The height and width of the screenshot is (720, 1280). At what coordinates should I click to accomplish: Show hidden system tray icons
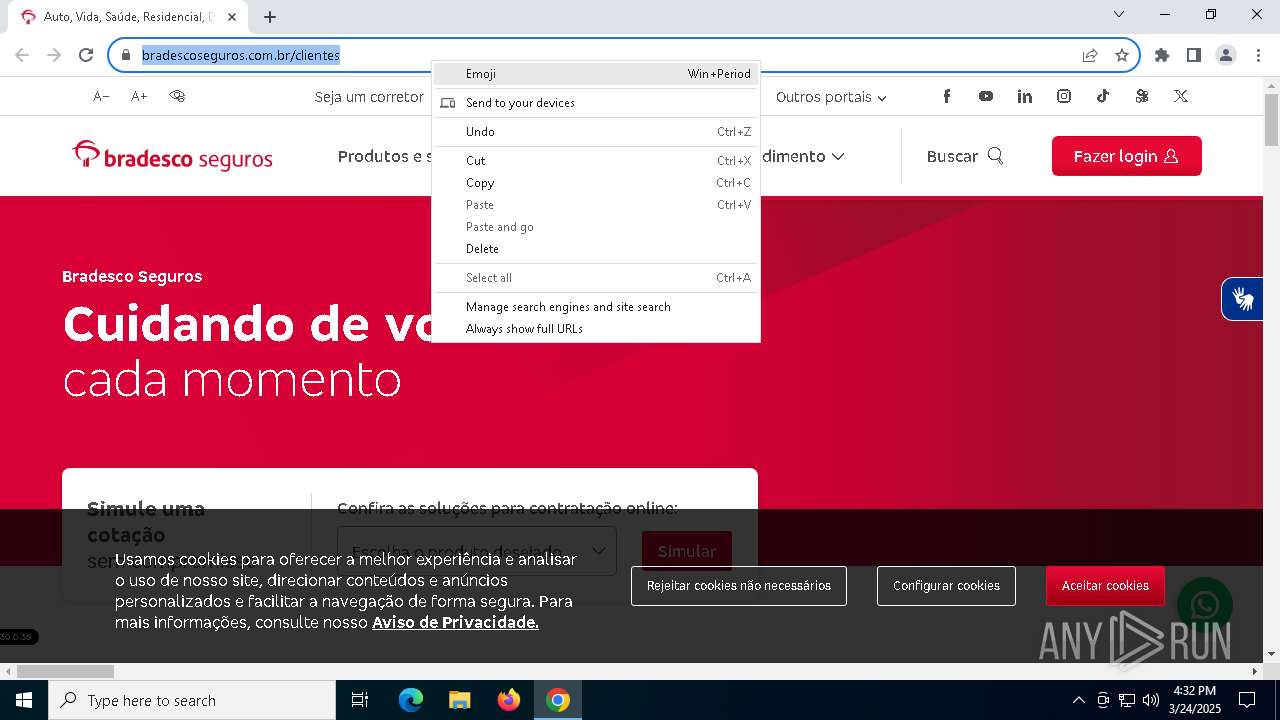(x=1078, y=700)
